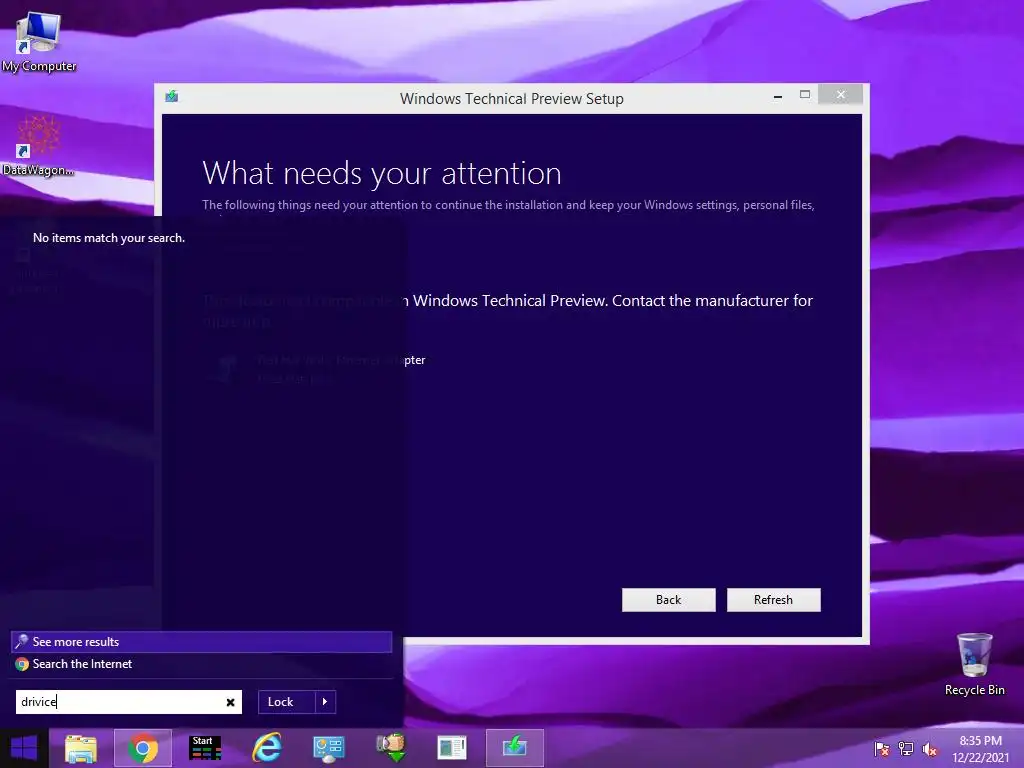
Task: Close the Windows Technical Preview Setup window
Action: coord(840,95)
